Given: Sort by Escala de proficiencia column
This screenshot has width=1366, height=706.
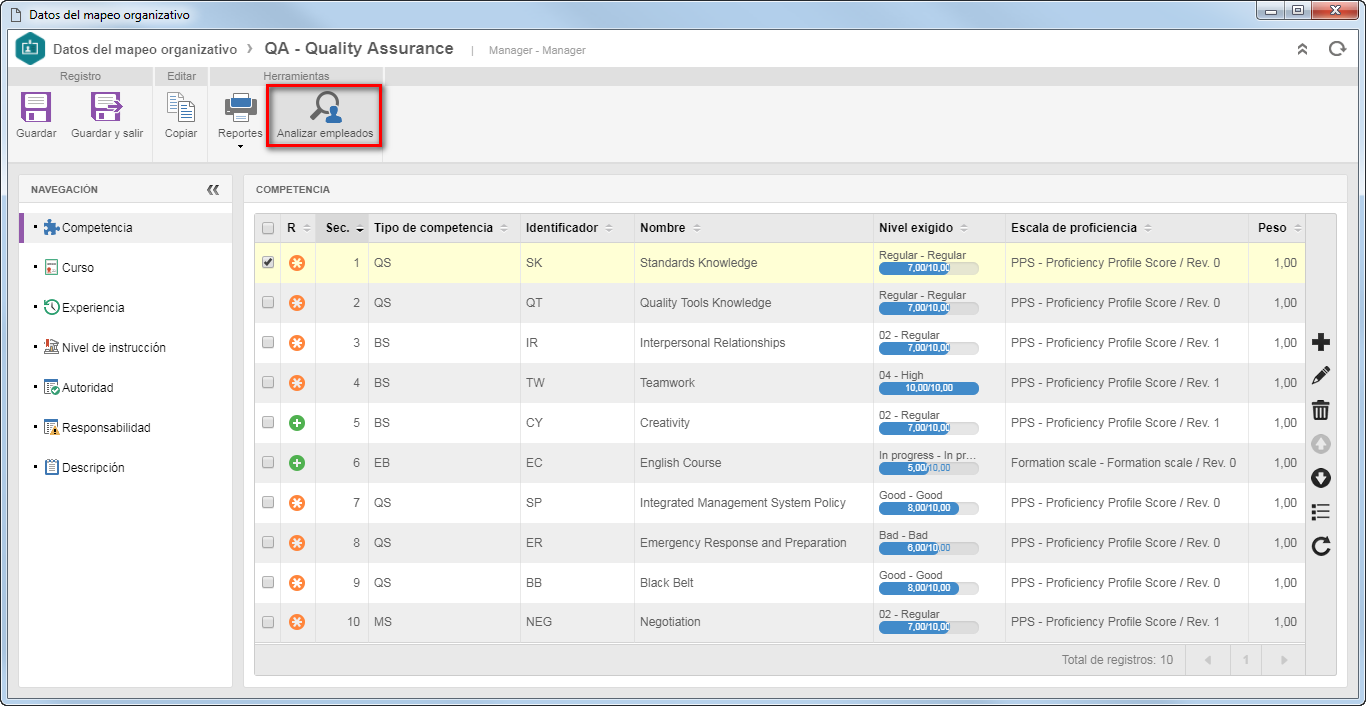Looking at the screenshot, I should pyautogui.click(x=1127, y=228).
